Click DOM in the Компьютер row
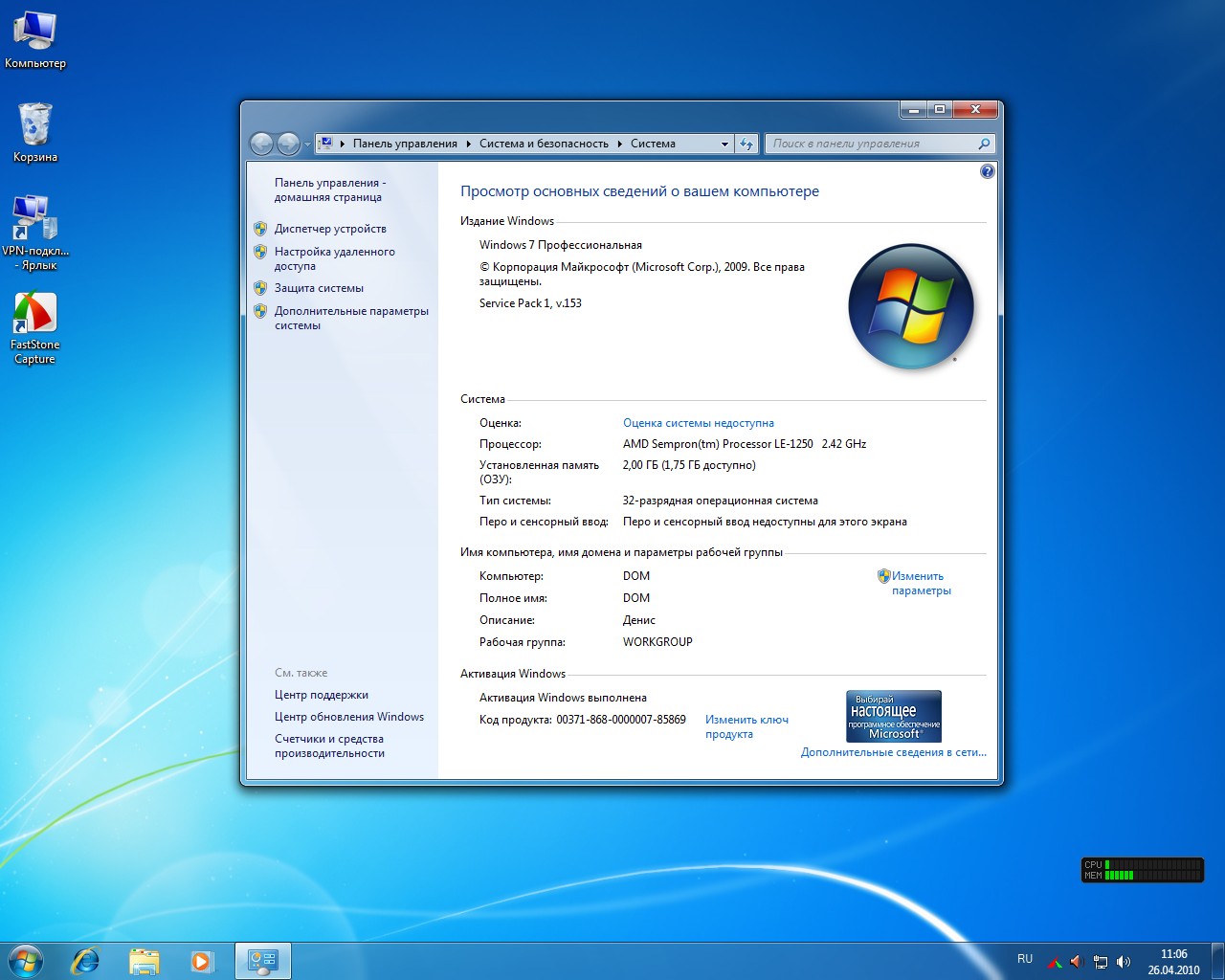Image resolution: width=1225 pixels, height=980 pixels. tap(636, 576)
